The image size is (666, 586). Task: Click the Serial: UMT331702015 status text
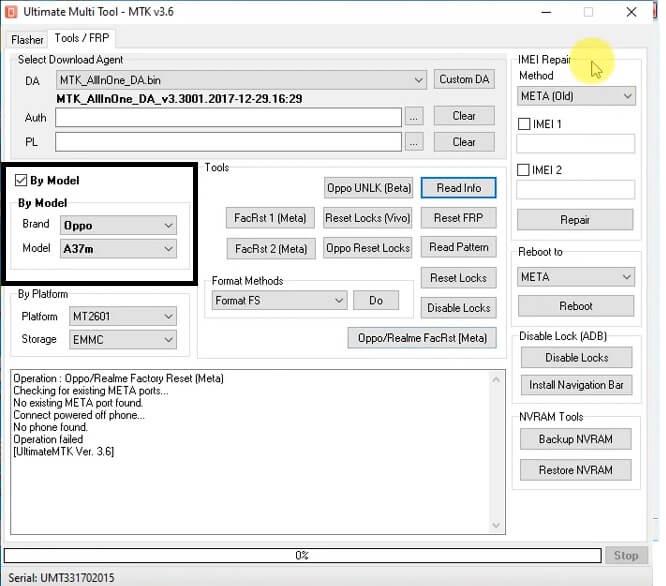tap(61, 578)
